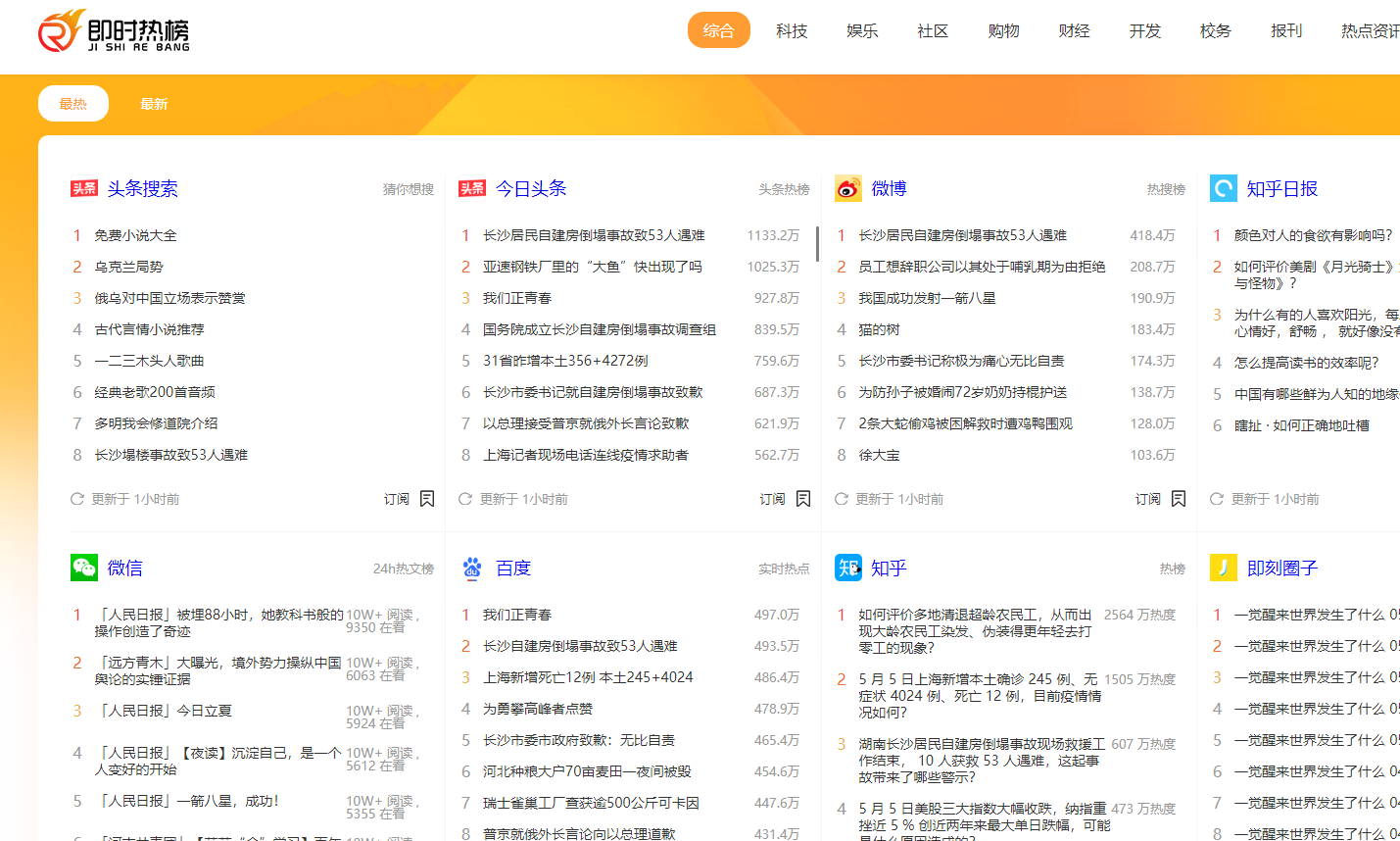This screenshot has height=841, width=1400.
Task: Open the 今日头条 source icon
Action: click(472, 188)
